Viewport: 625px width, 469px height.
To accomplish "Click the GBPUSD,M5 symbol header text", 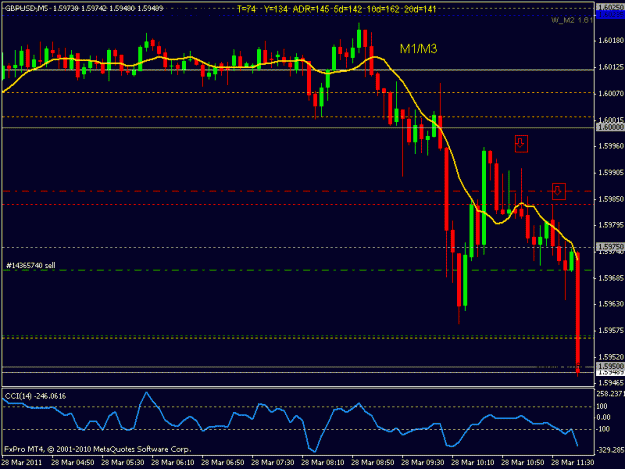I will [27, 8].
